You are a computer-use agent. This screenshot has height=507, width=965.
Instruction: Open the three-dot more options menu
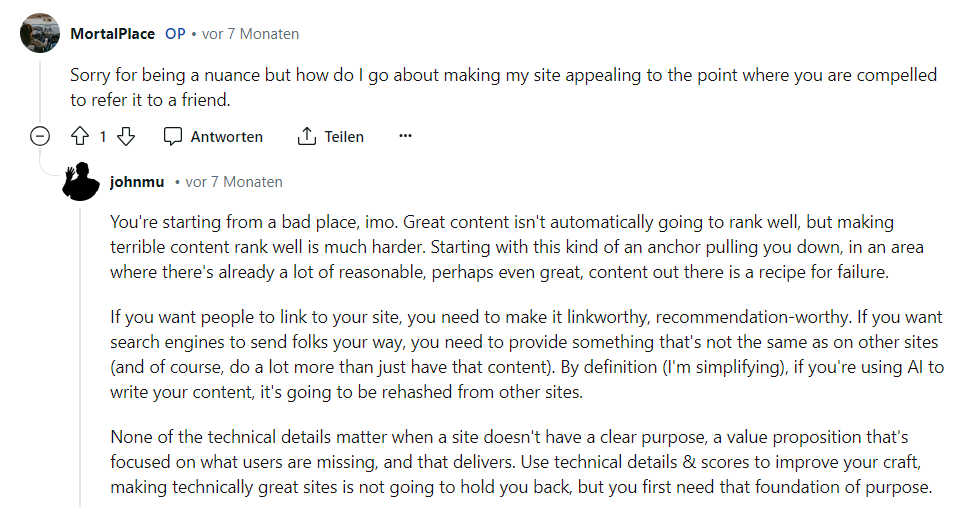tap(405, 136)
